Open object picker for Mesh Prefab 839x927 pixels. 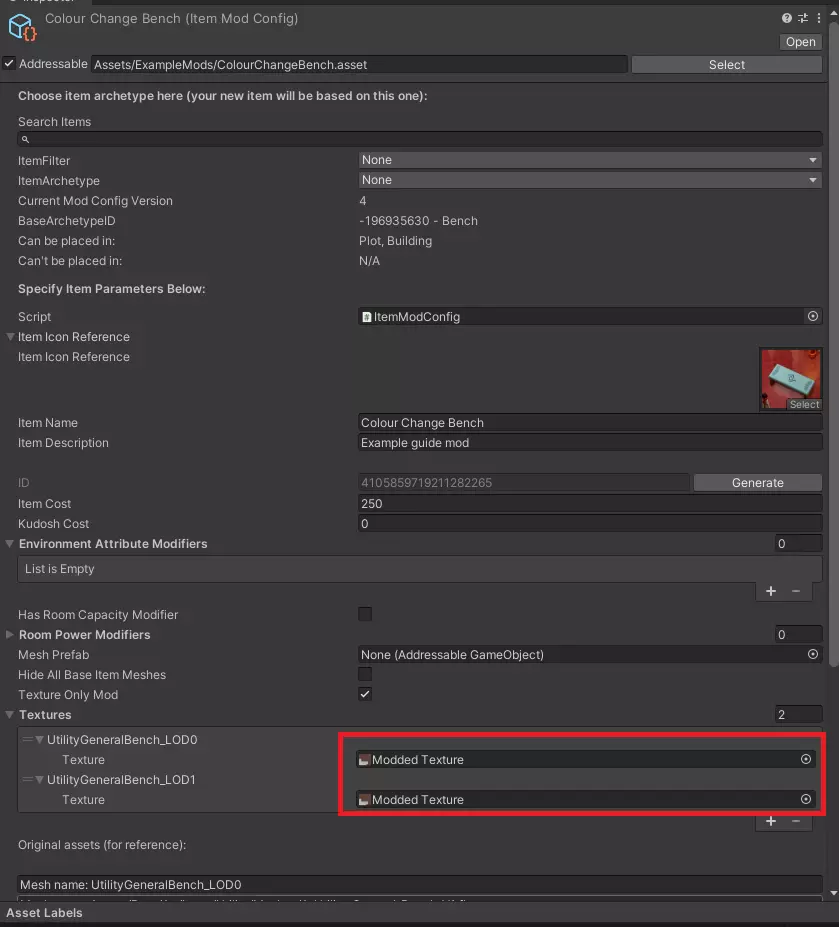813,654
